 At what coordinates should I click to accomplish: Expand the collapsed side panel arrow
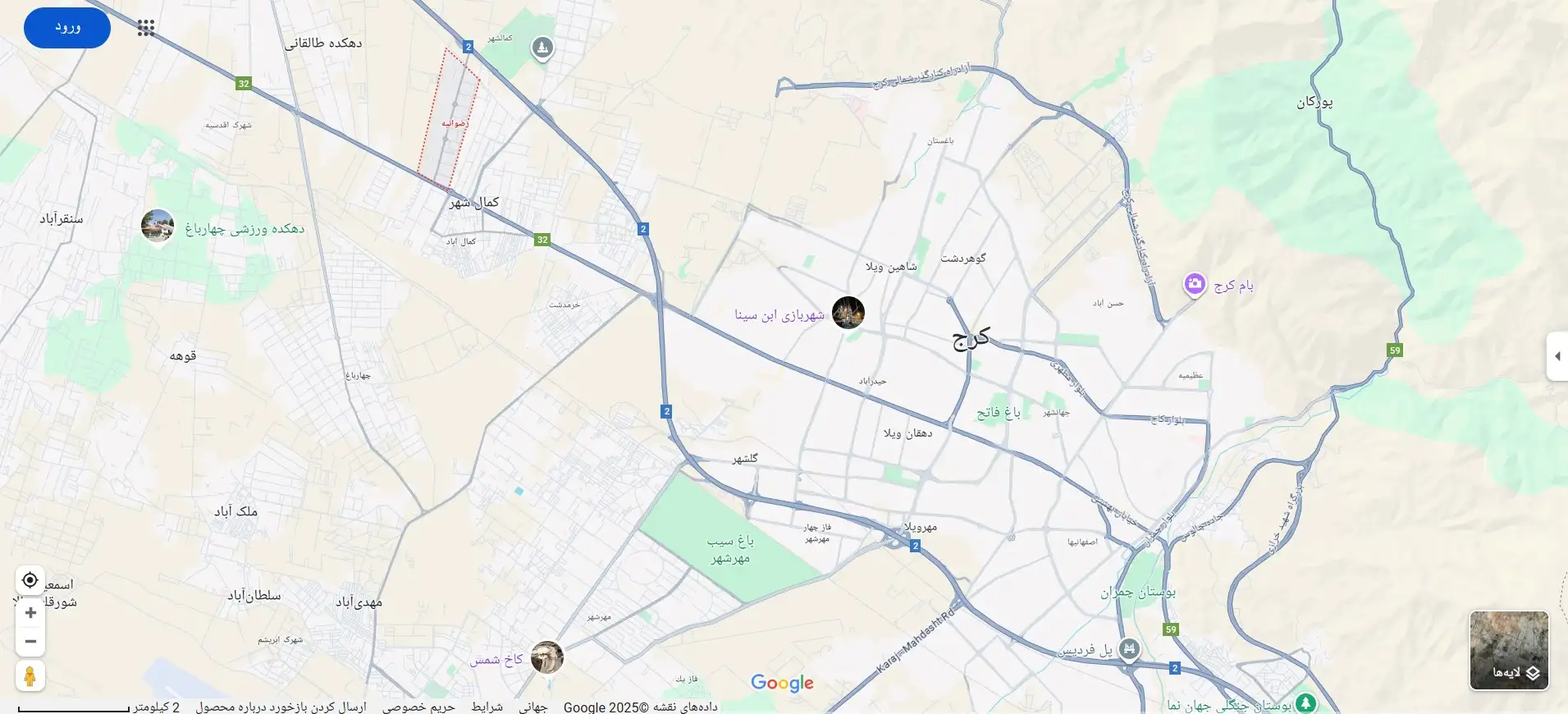click(1557, 356)
